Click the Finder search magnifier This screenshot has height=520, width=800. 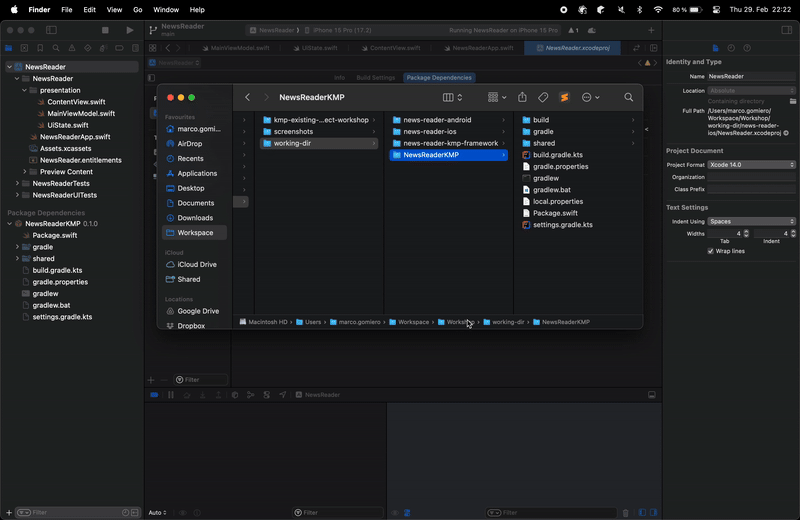[x=629, y=97]
